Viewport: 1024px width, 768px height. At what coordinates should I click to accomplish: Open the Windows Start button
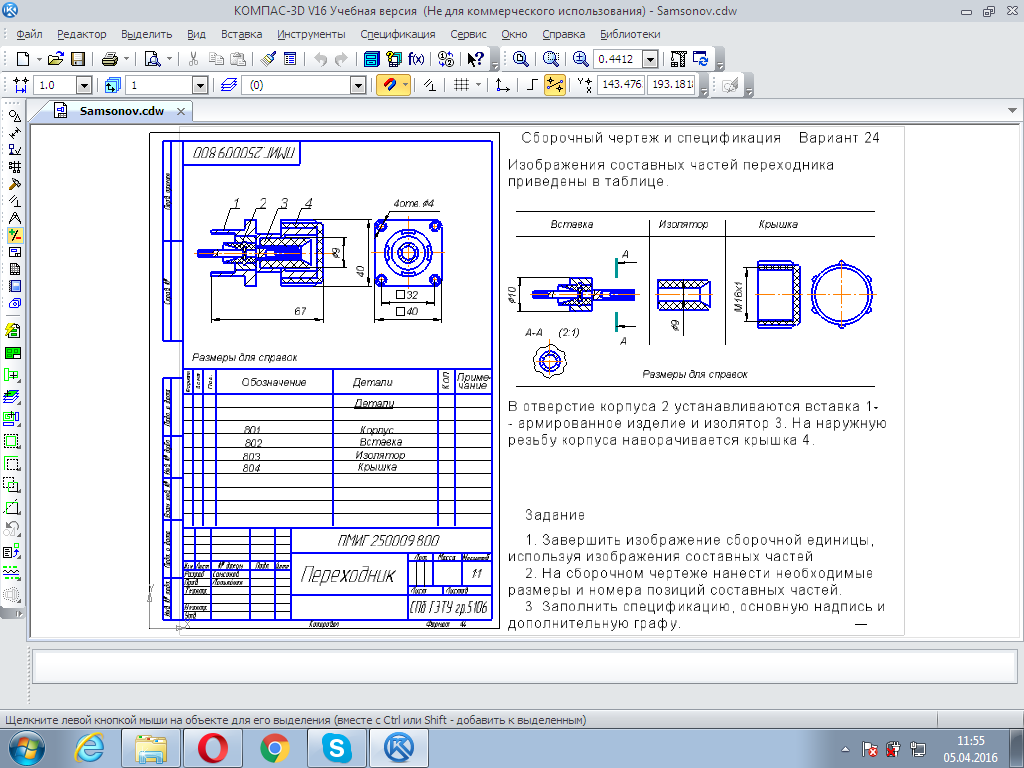(27, 749)
